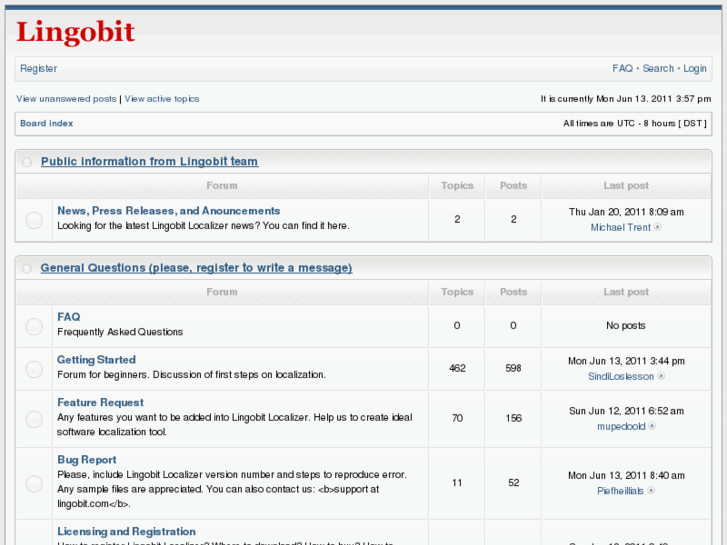Screen dimensions: 727x545
Task: Open News, Press Releases, and Anouncements forum
Action: [x=168, y=211]
